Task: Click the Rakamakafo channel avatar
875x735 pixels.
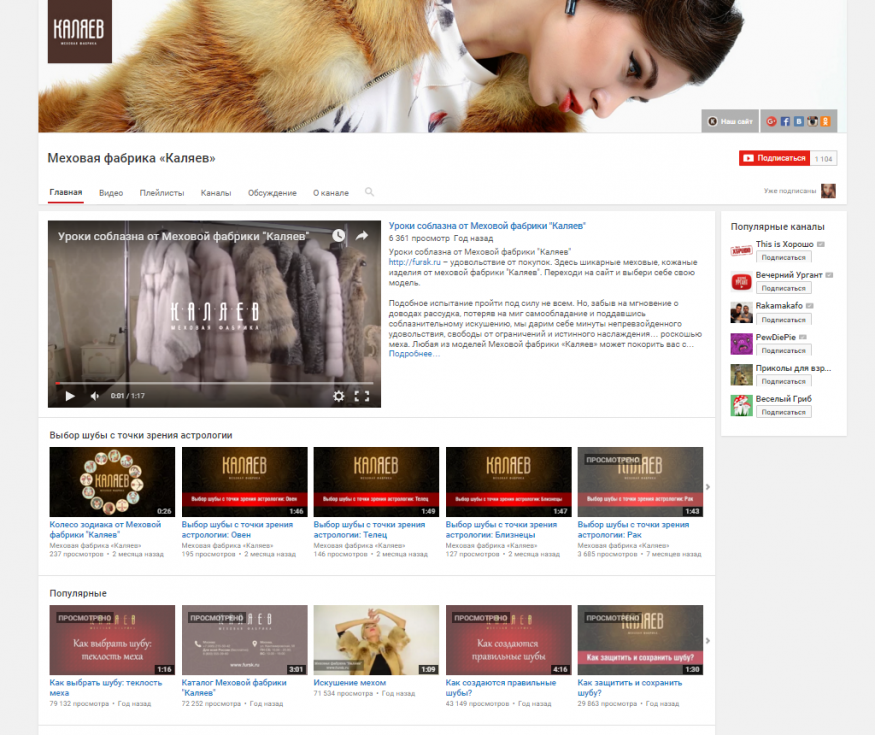Action: (742, 313)
